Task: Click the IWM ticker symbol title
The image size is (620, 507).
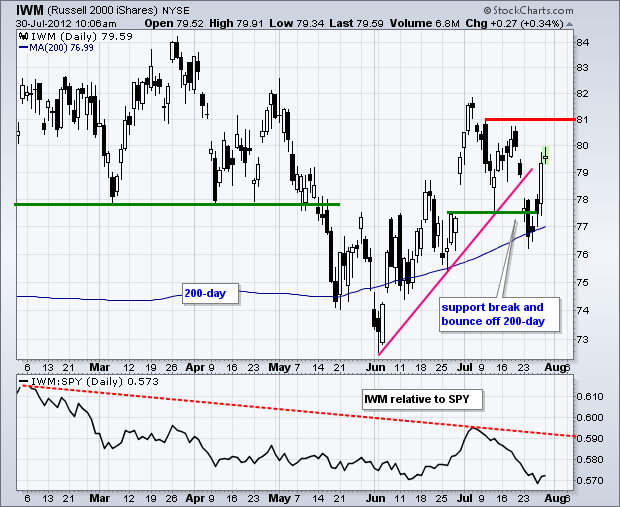Action: (x=30, y=9)
